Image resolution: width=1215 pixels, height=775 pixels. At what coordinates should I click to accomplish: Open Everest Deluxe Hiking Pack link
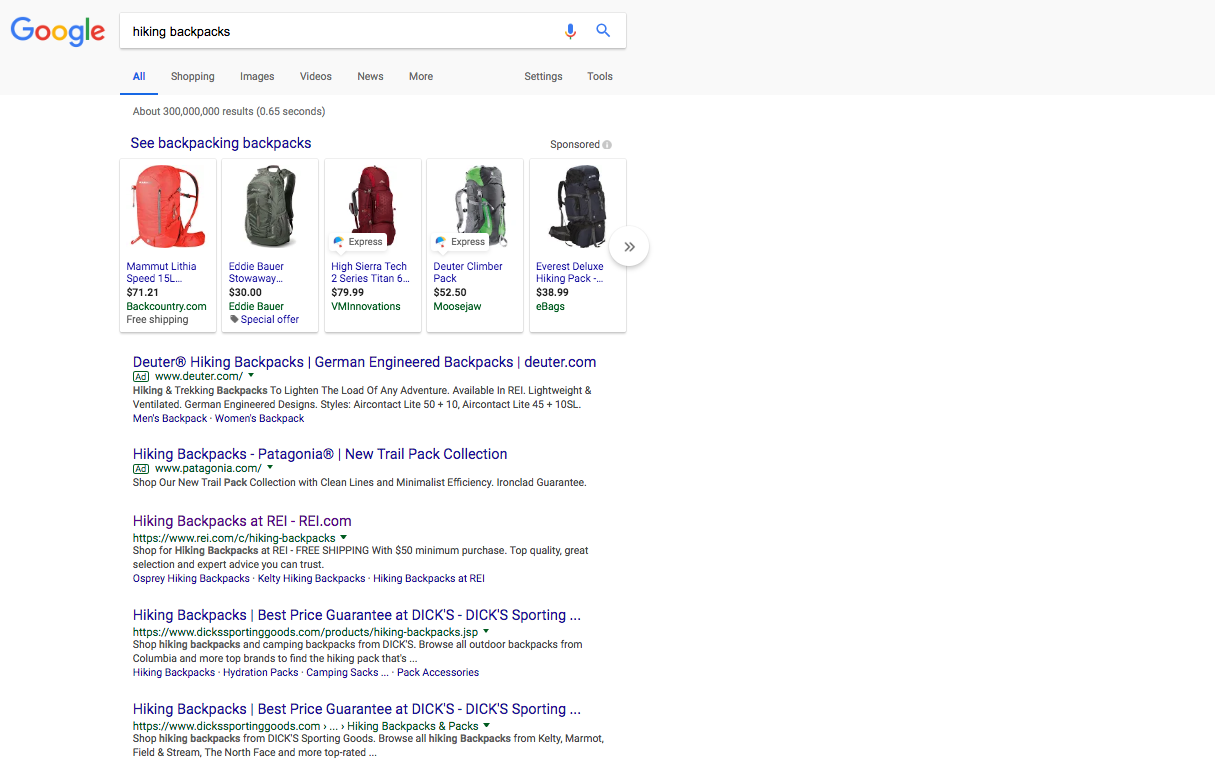[570, 273]
